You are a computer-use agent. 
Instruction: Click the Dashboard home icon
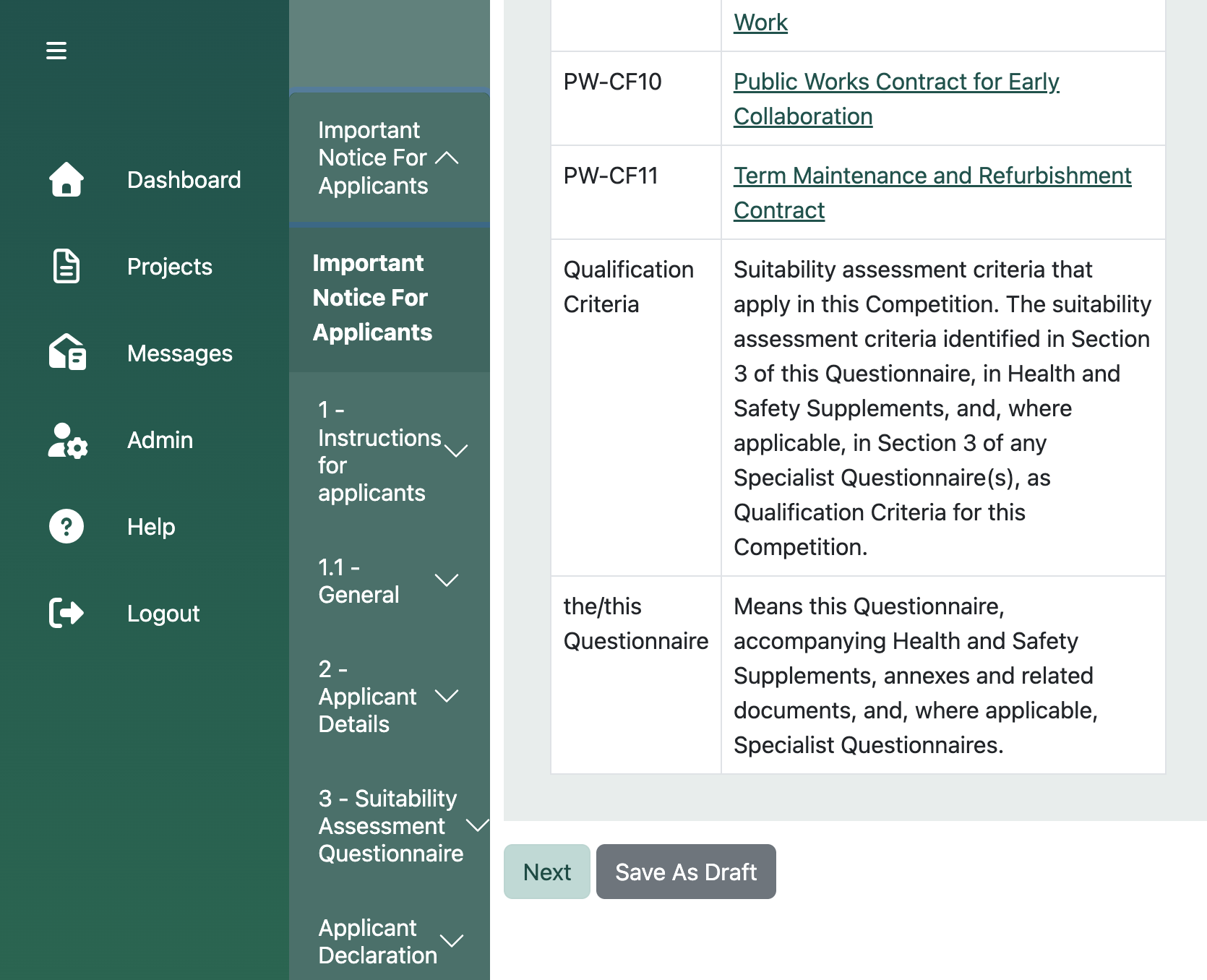pos(66,179)
